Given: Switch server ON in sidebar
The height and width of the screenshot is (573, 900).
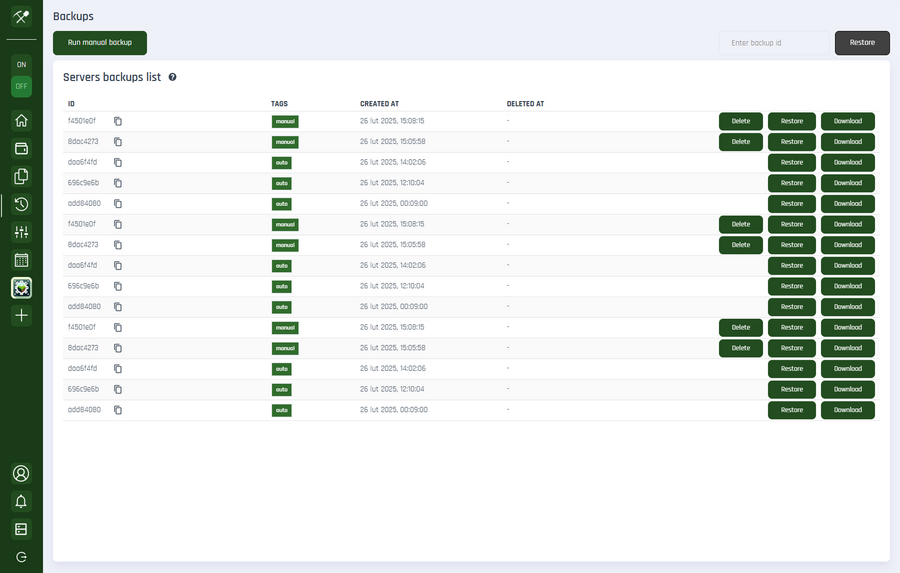Looking at the screenshot, I should click(x=21, y=64).
